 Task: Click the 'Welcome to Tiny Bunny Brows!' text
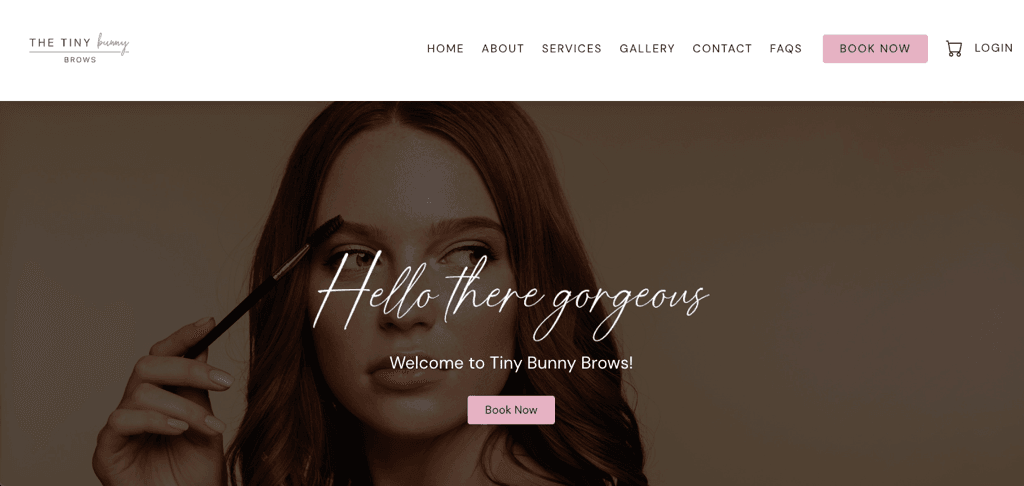click(511, 363)
